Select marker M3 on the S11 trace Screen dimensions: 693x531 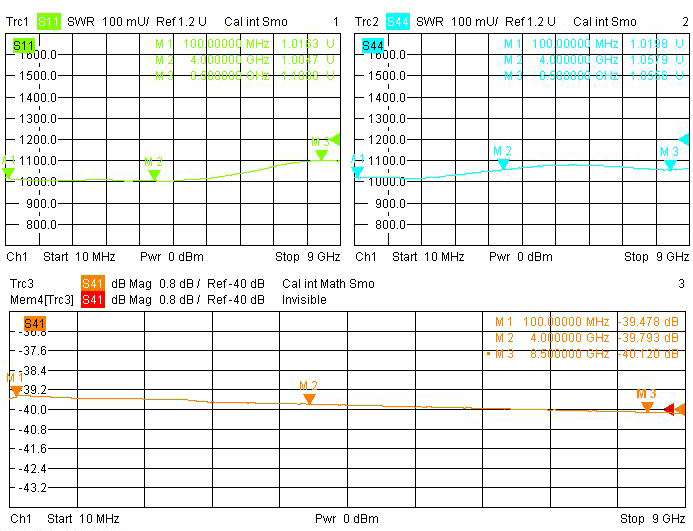click(321, 154)
